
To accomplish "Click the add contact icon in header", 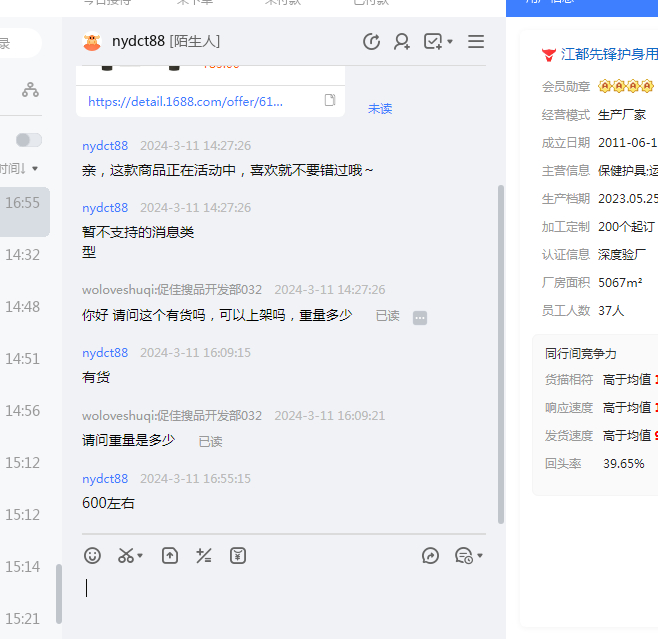I will pos(402,41).
